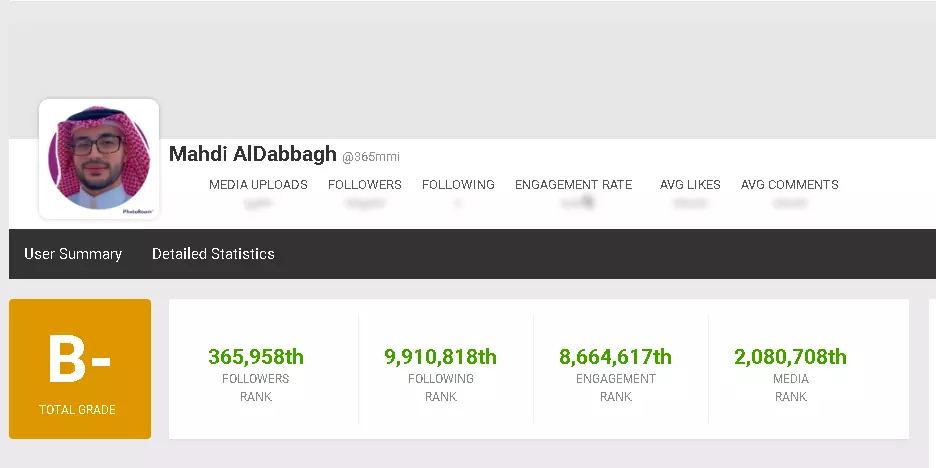
Task: Click the 8,664,617th engagement rank value
Action: point(615,356)
